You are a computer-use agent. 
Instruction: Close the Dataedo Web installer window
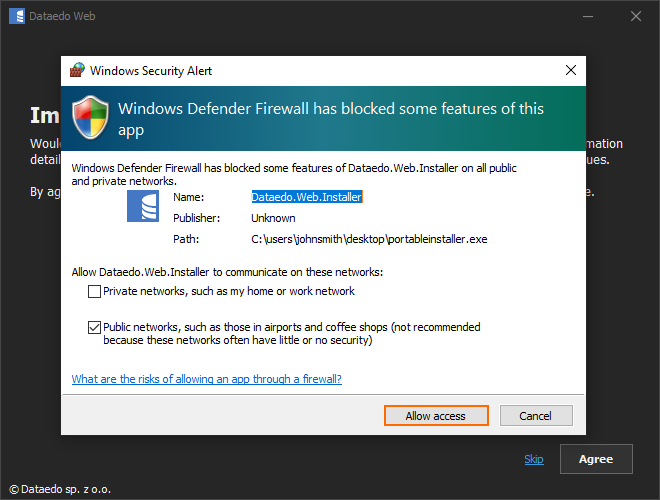click(x=636, y=16)
